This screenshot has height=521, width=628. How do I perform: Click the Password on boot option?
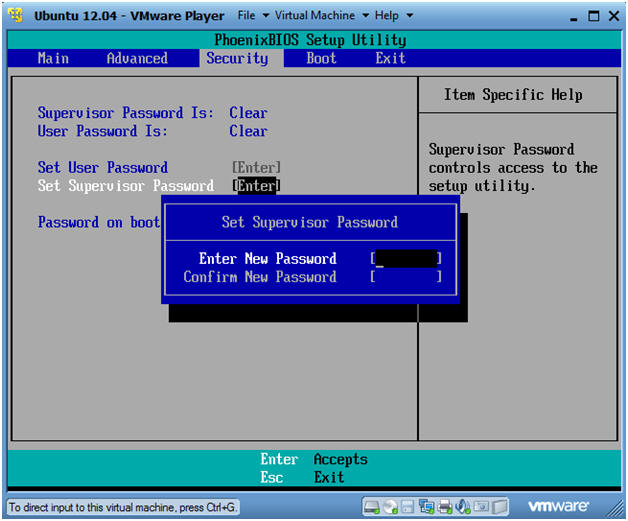tap(99, 222)
